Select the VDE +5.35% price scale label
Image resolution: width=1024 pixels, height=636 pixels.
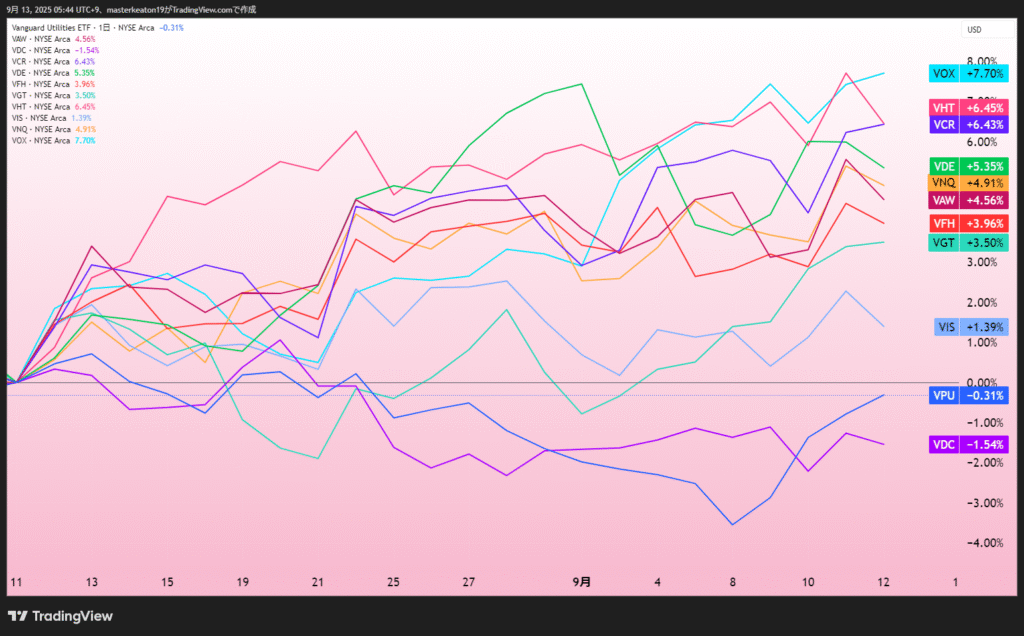click(968, 167)
